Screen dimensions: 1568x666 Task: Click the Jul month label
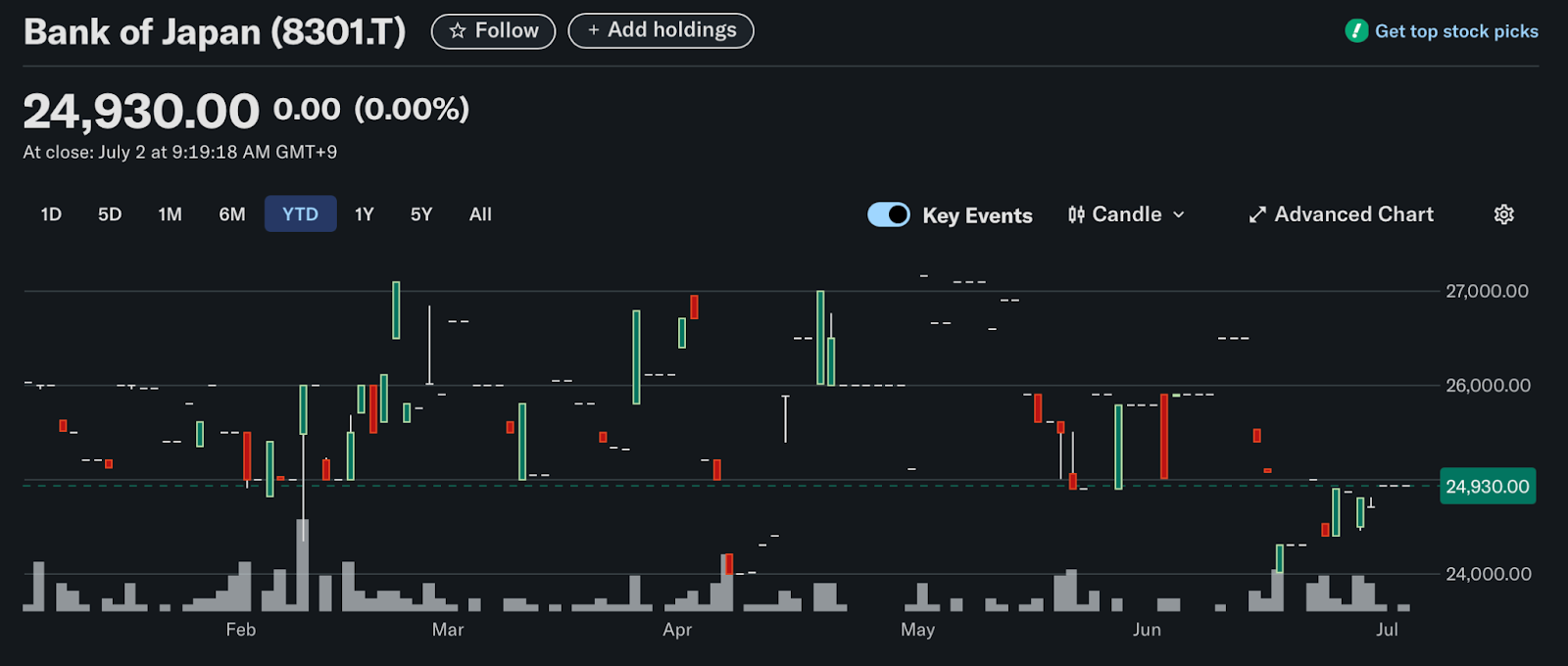1387,630
